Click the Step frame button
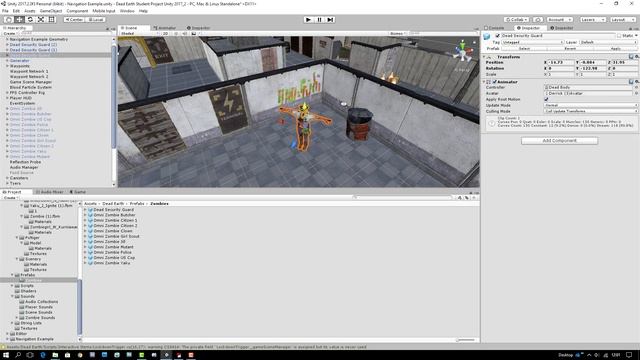 click(330, 20)
